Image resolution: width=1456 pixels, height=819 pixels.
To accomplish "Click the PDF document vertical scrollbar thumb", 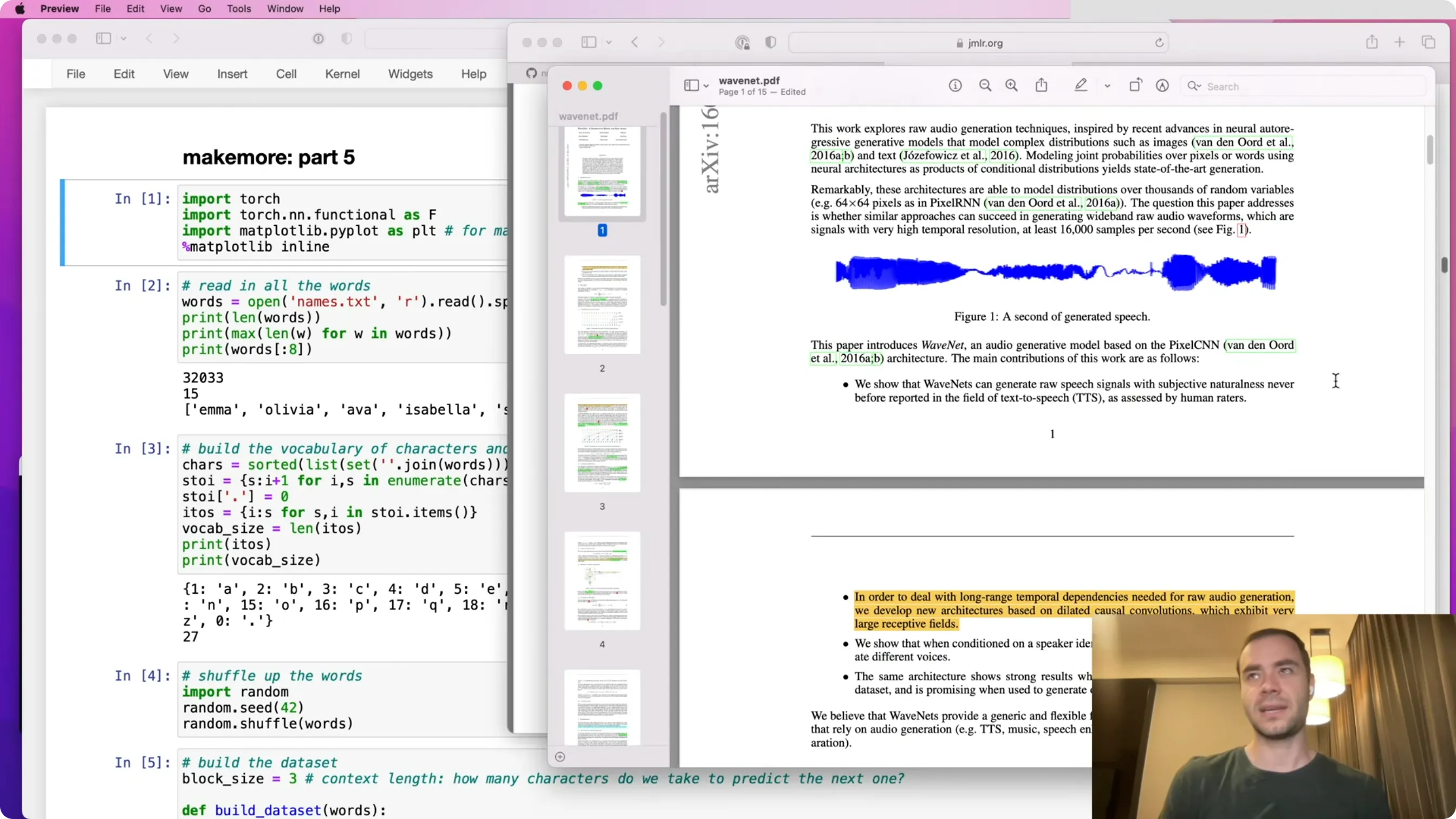I will pos(1430,149).
